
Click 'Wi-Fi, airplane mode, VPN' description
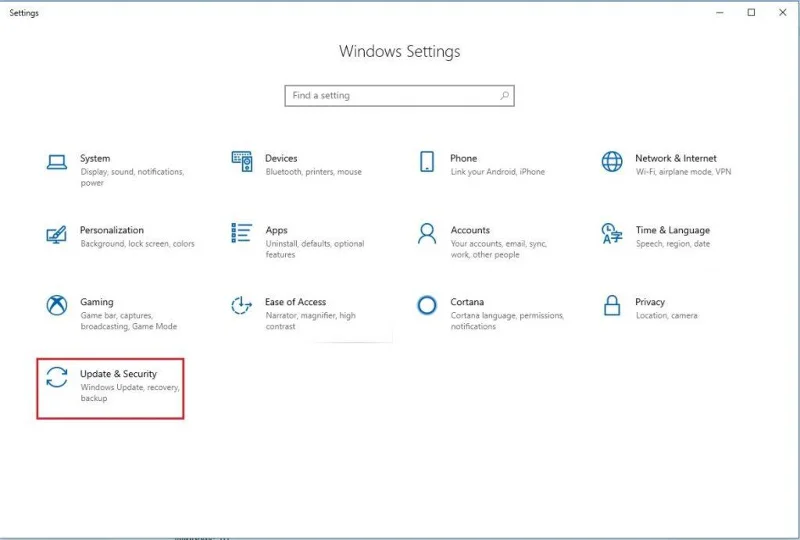[x=683, y=172]
